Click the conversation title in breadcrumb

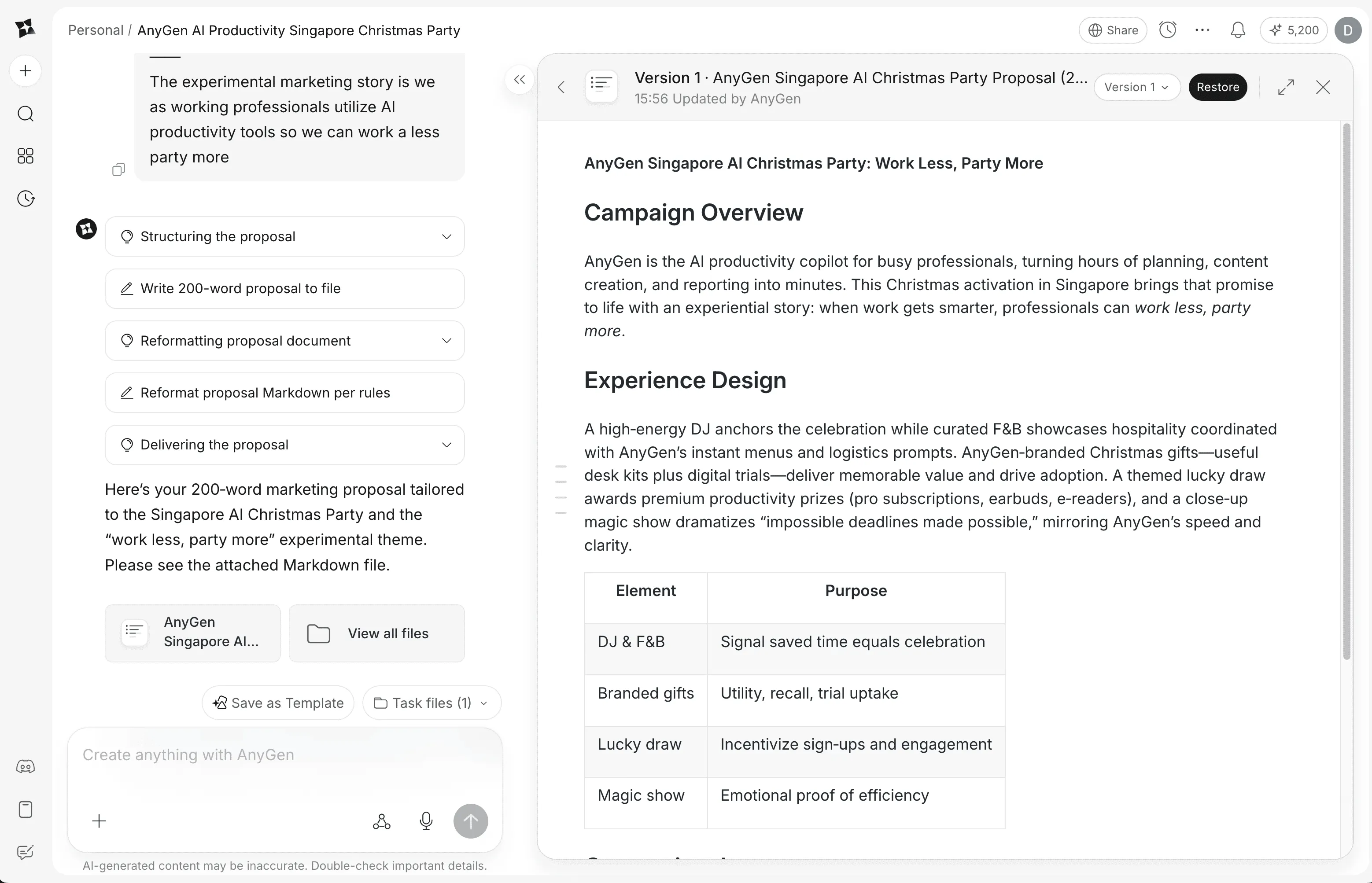[299, 30]
